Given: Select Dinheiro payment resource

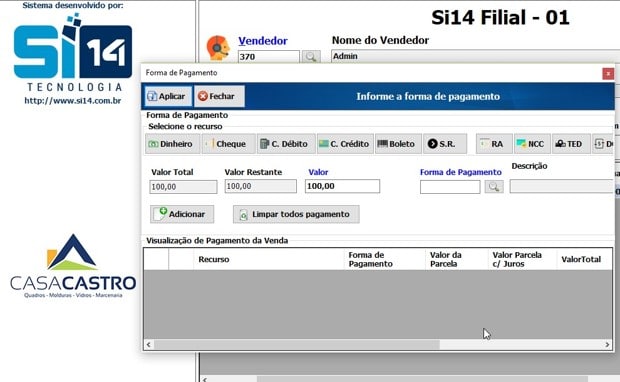Looking at the screenshot, I should click(172, 144).
